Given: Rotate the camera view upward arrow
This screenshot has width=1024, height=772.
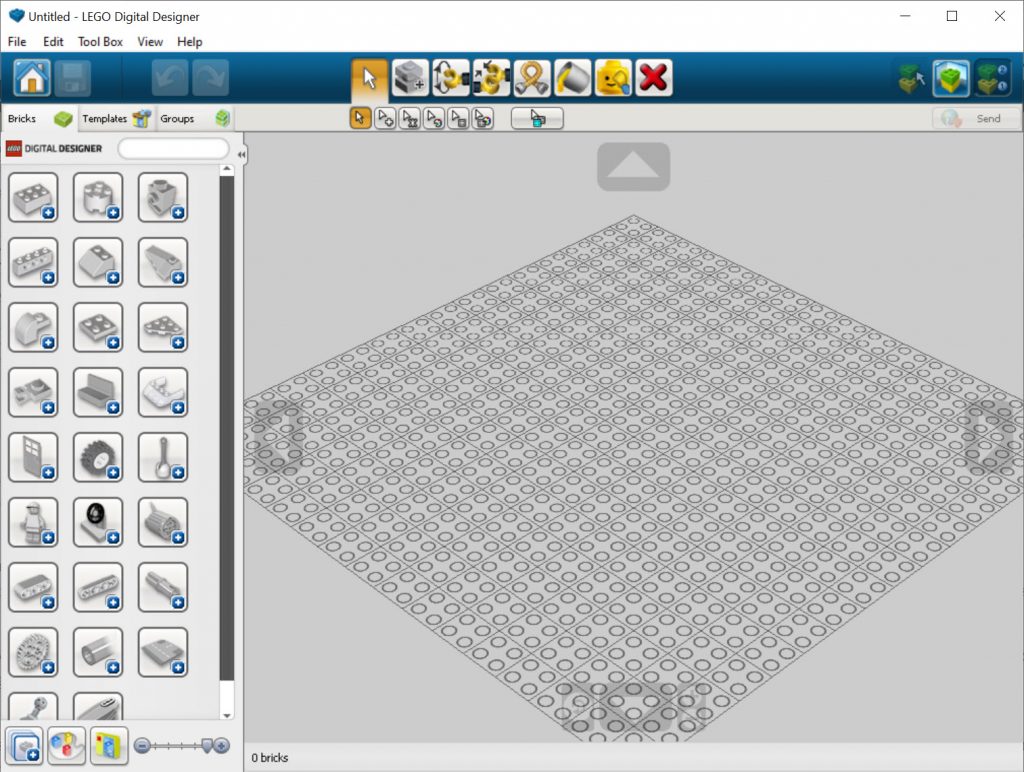Looking at the screenshot, I should (633, 167).
